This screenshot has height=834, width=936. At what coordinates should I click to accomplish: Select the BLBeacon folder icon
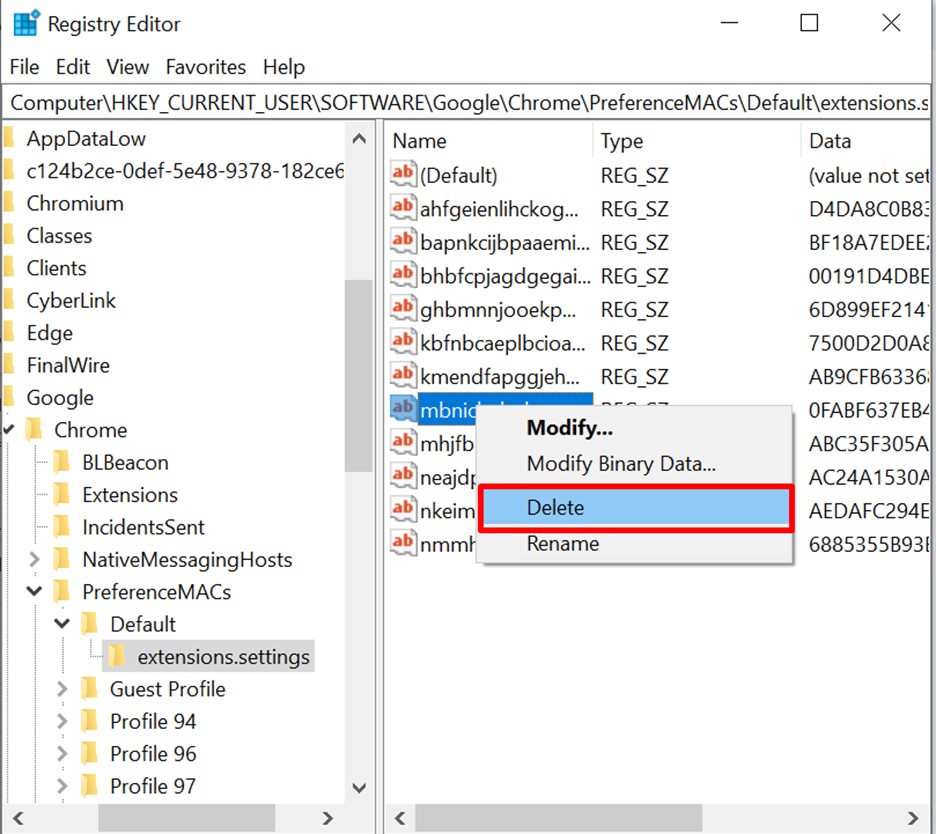click(x=62, y=462)
